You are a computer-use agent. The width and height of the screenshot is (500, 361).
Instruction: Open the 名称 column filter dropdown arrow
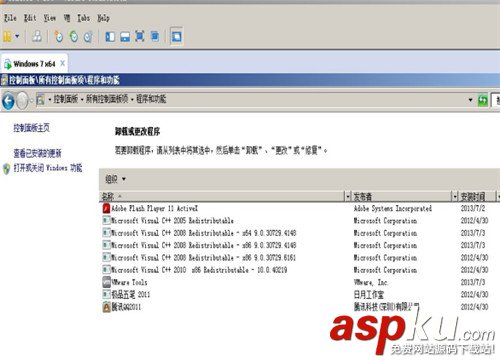[x=348, y=197]
